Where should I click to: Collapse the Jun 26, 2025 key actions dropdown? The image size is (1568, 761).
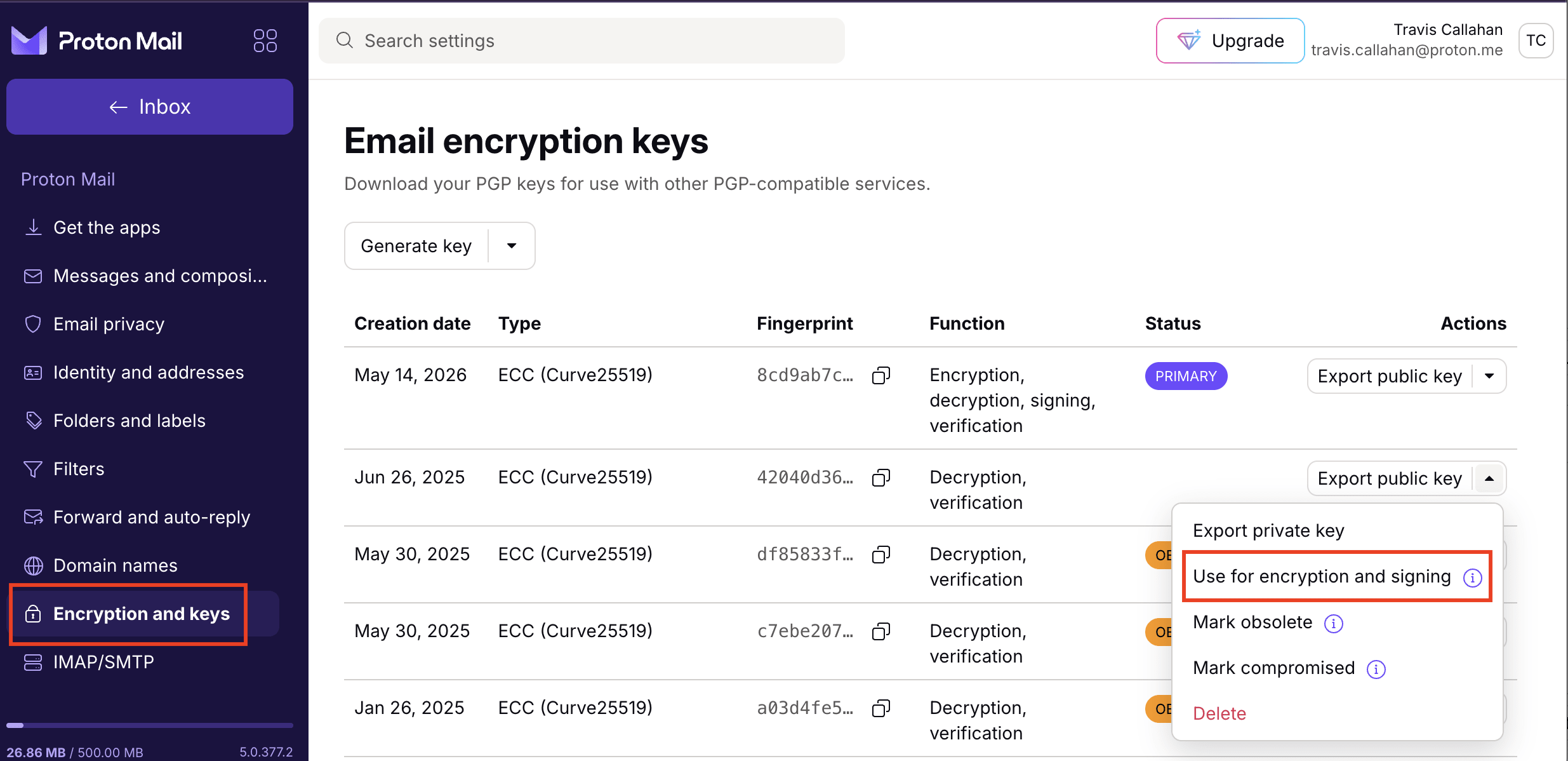[x=1489, y=478]
